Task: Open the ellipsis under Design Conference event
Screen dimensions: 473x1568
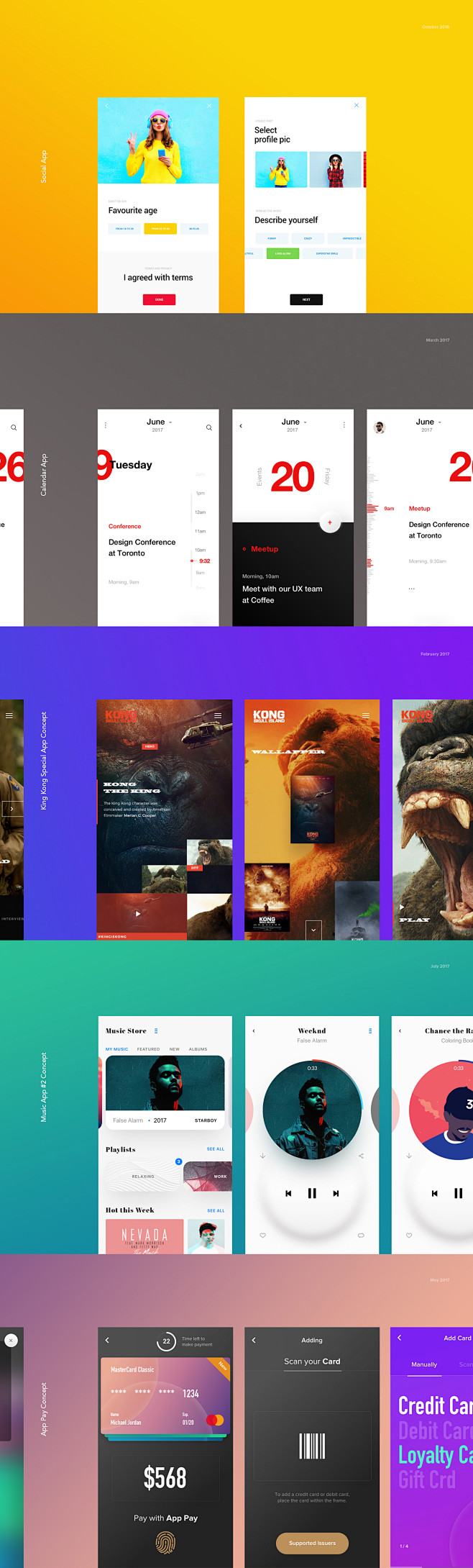Action: (412, 589)
